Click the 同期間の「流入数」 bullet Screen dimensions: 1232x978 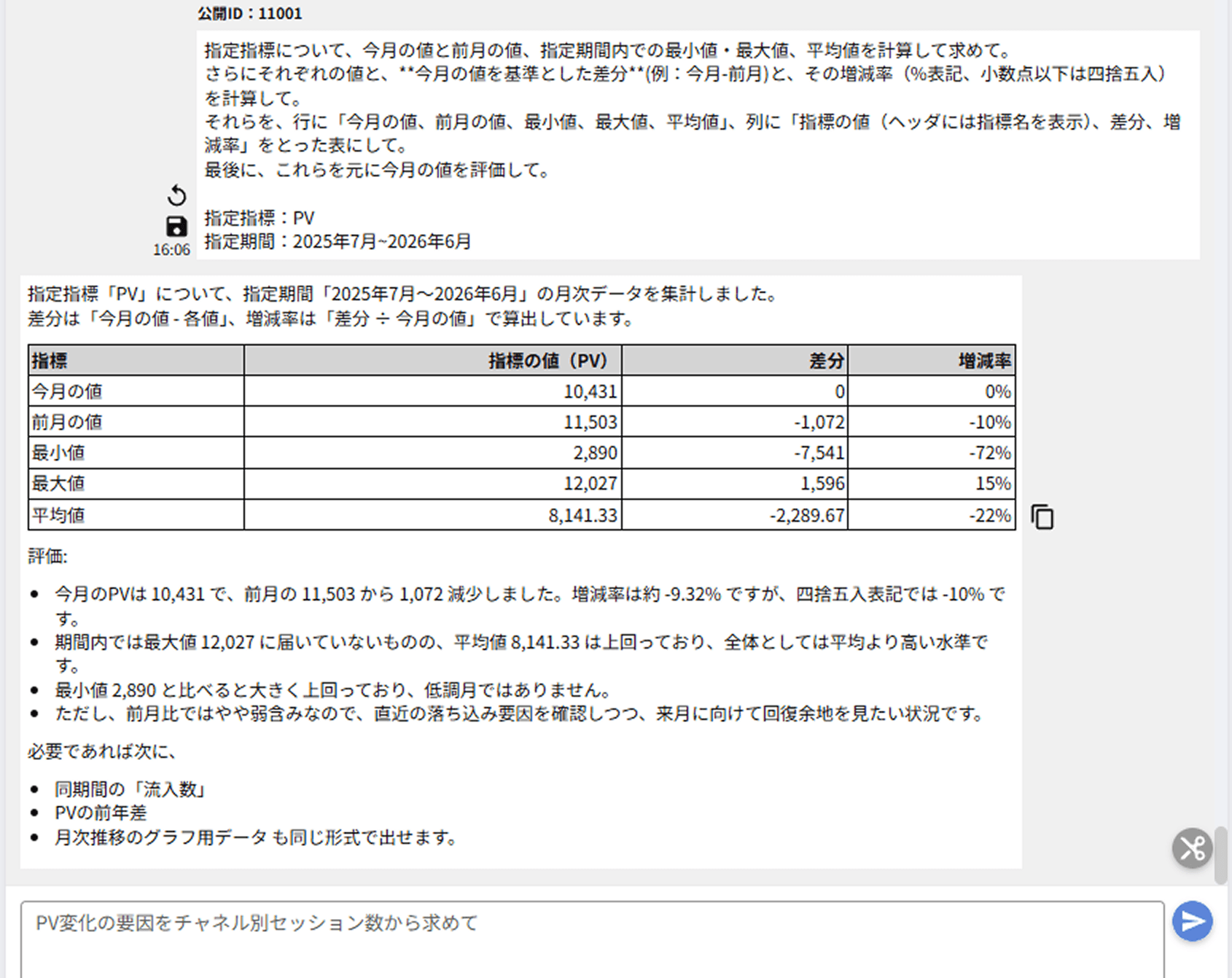click(131, 789)
